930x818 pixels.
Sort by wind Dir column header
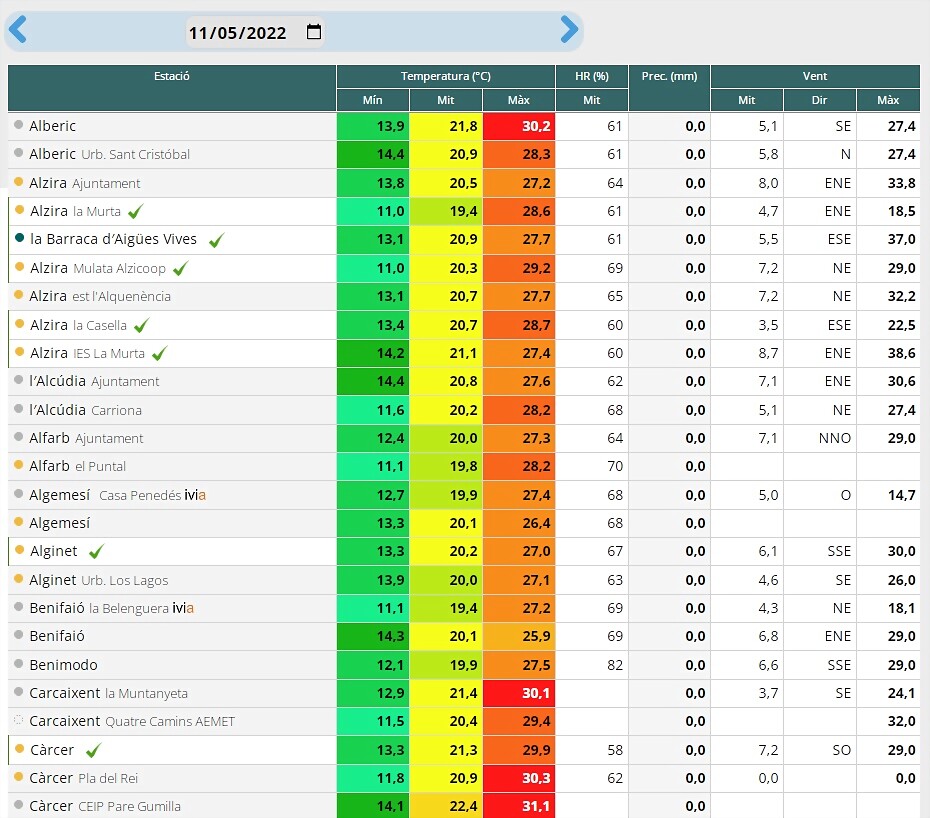820,100
